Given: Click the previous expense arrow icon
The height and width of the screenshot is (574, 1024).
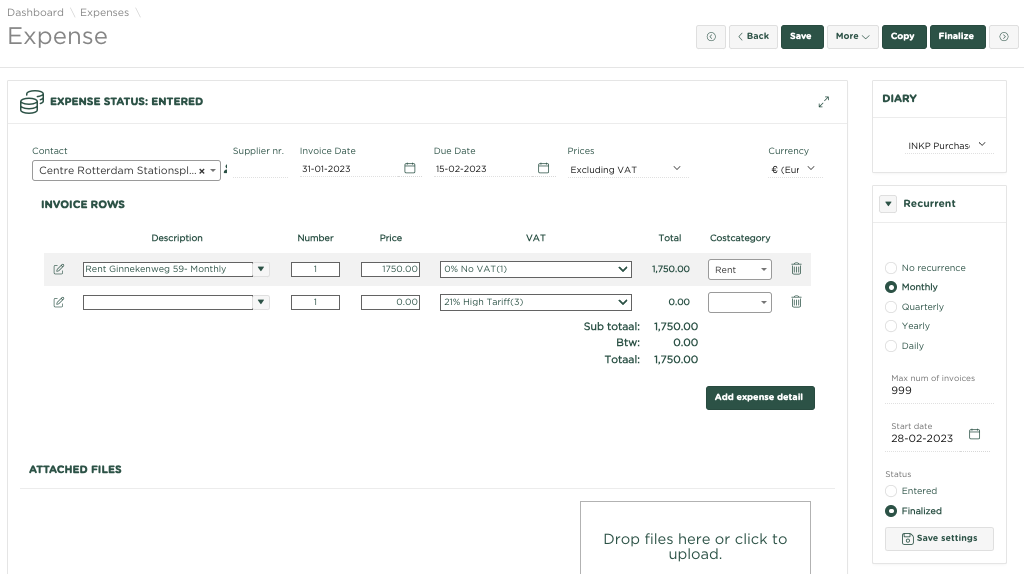Looking at the screenshot, I should tap(711, 37).
